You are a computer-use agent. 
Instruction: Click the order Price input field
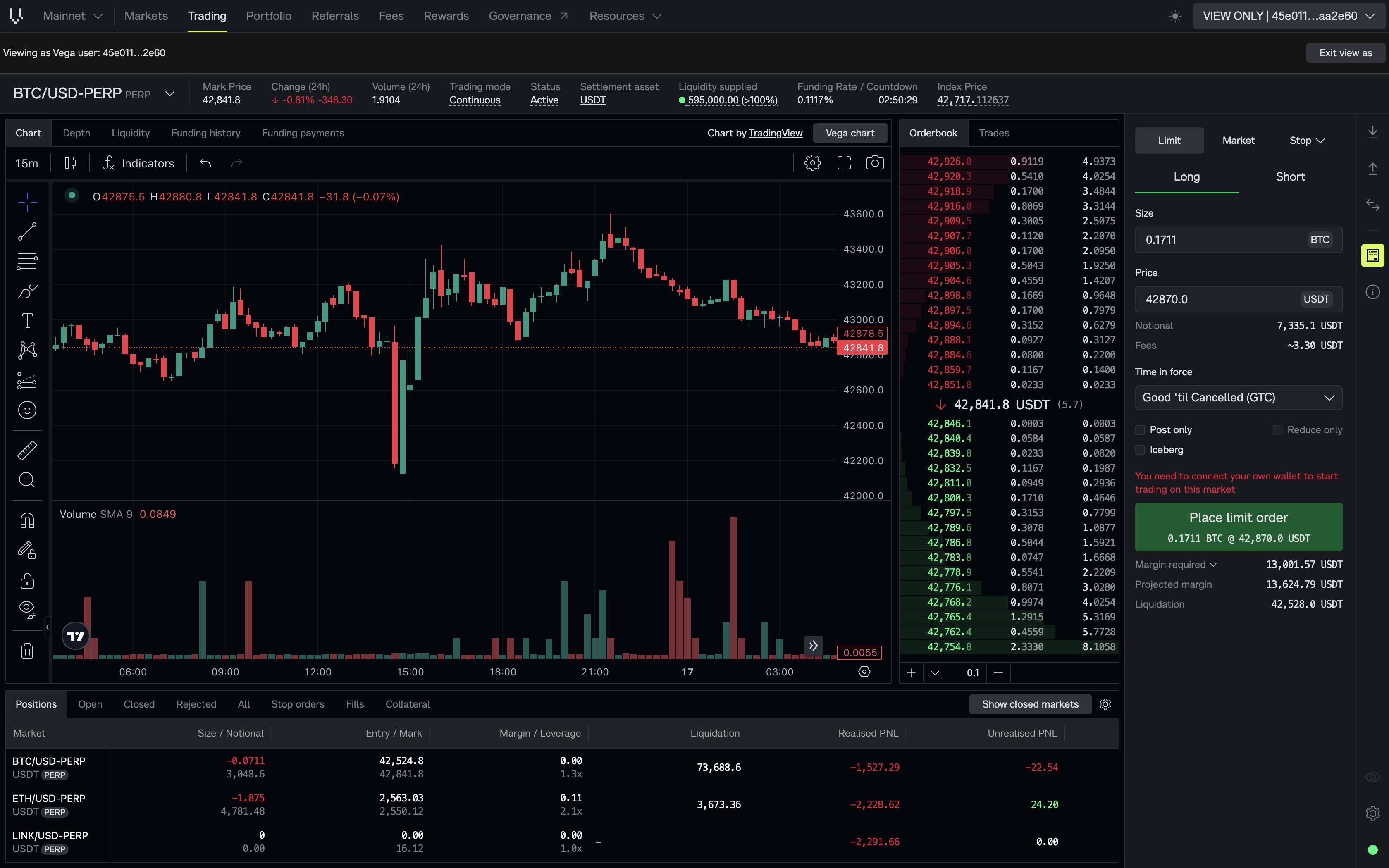click(x=1238, y=299)
